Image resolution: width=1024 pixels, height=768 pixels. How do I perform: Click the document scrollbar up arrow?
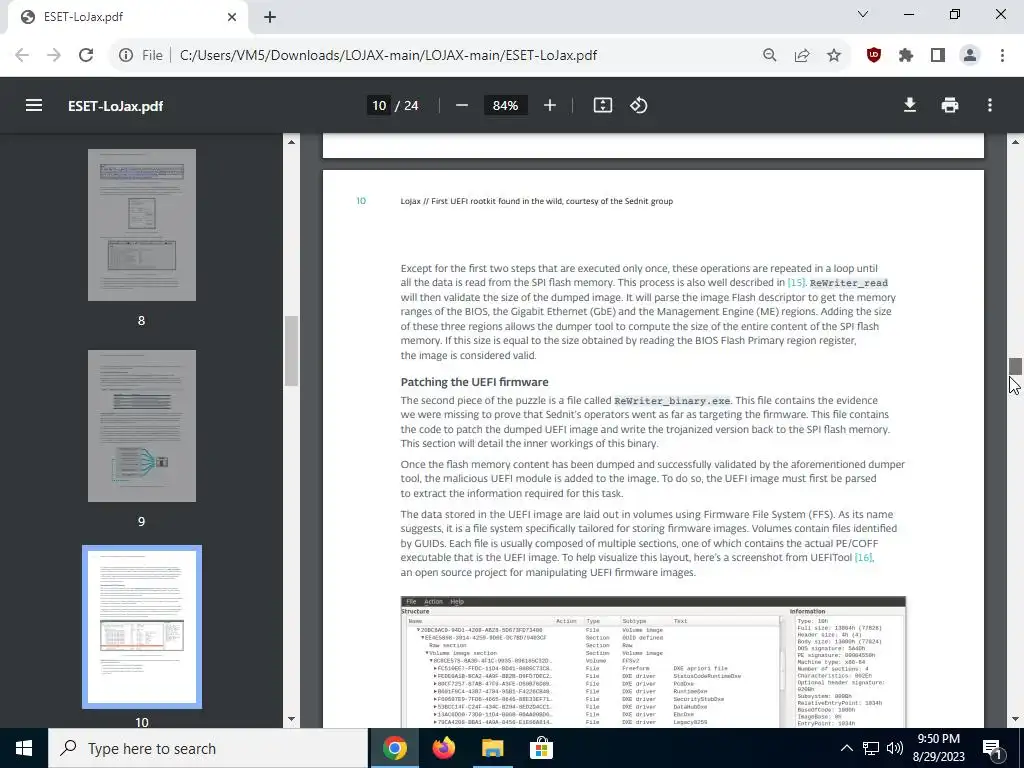pyautogui.click(x=1015, y=142)
